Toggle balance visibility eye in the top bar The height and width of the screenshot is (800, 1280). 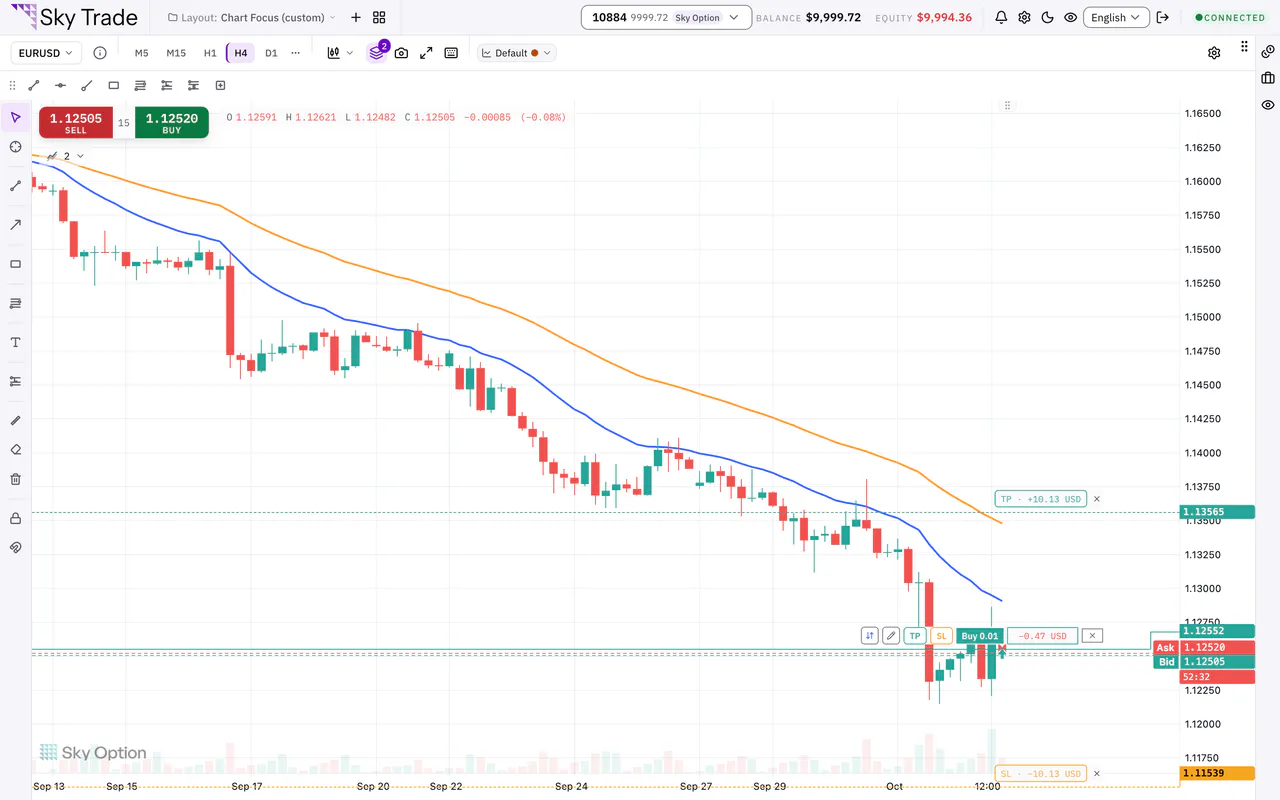point(1071,17)
